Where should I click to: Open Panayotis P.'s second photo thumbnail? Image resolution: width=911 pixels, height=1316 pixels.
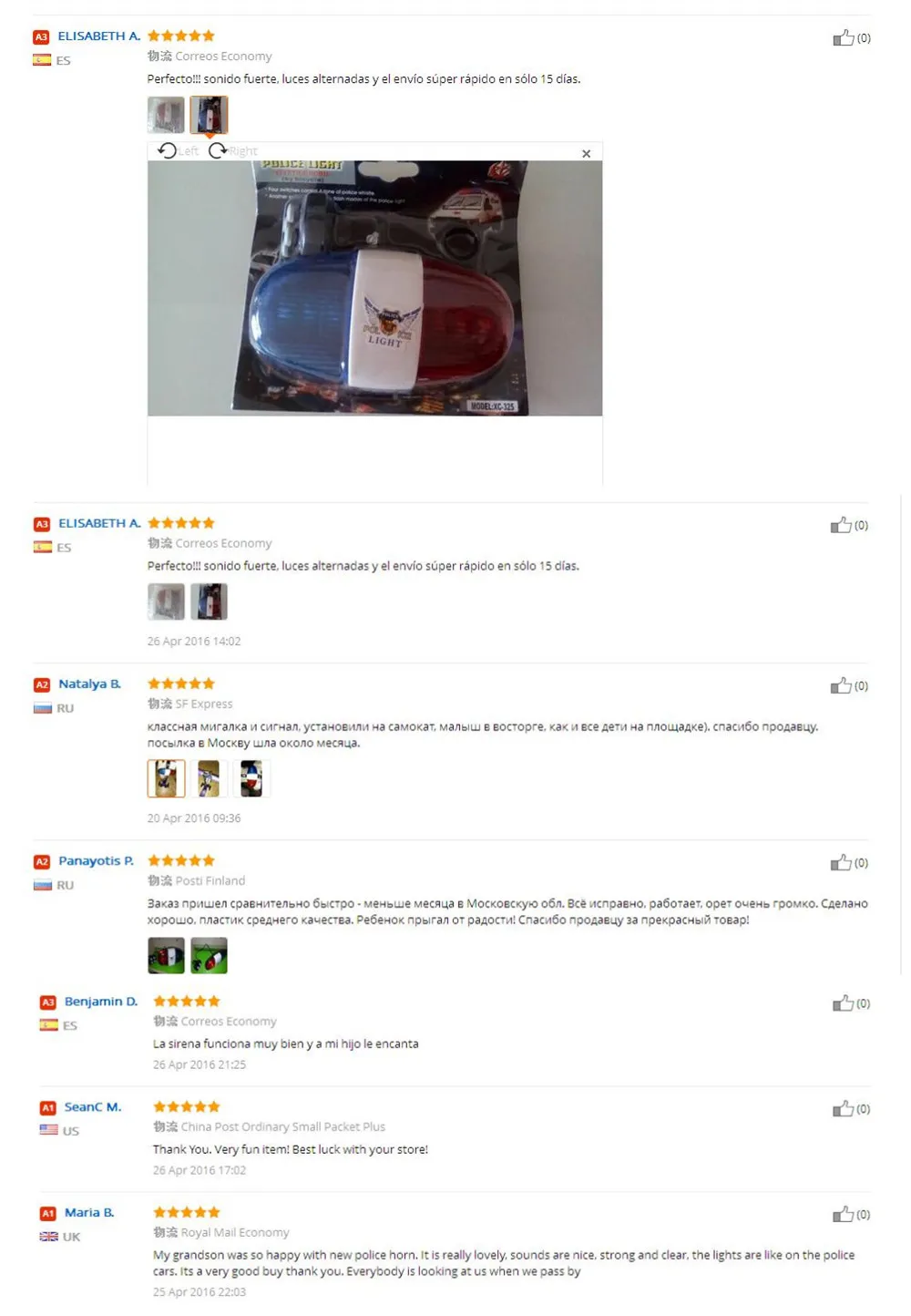coord(209,955)
